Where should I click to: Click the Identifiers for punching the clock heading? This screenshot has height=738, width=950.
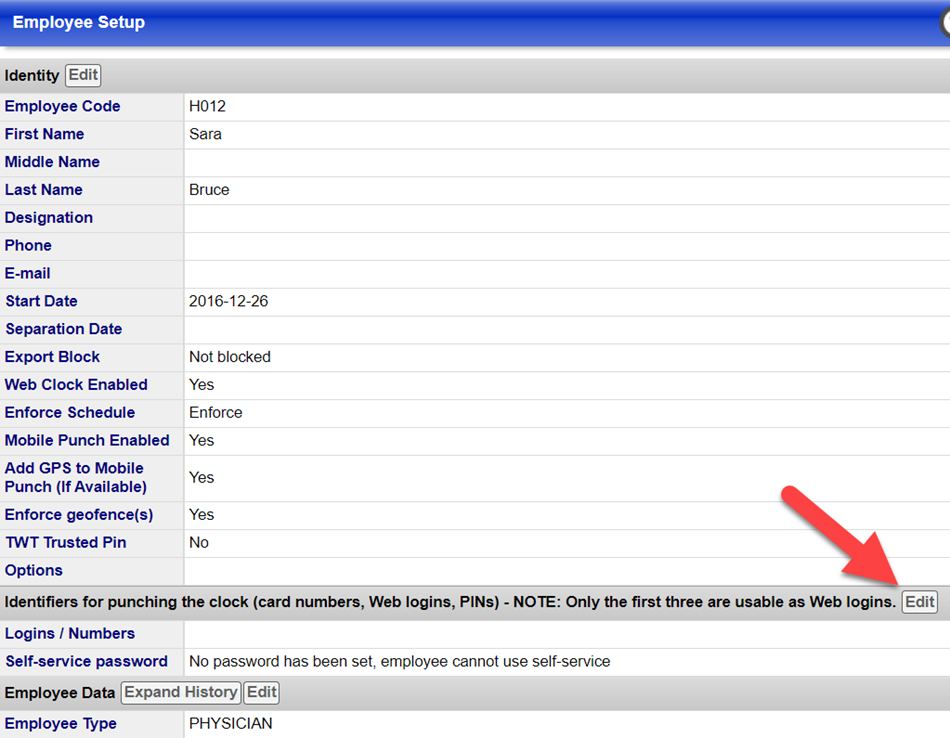click(x=450, y=602)
